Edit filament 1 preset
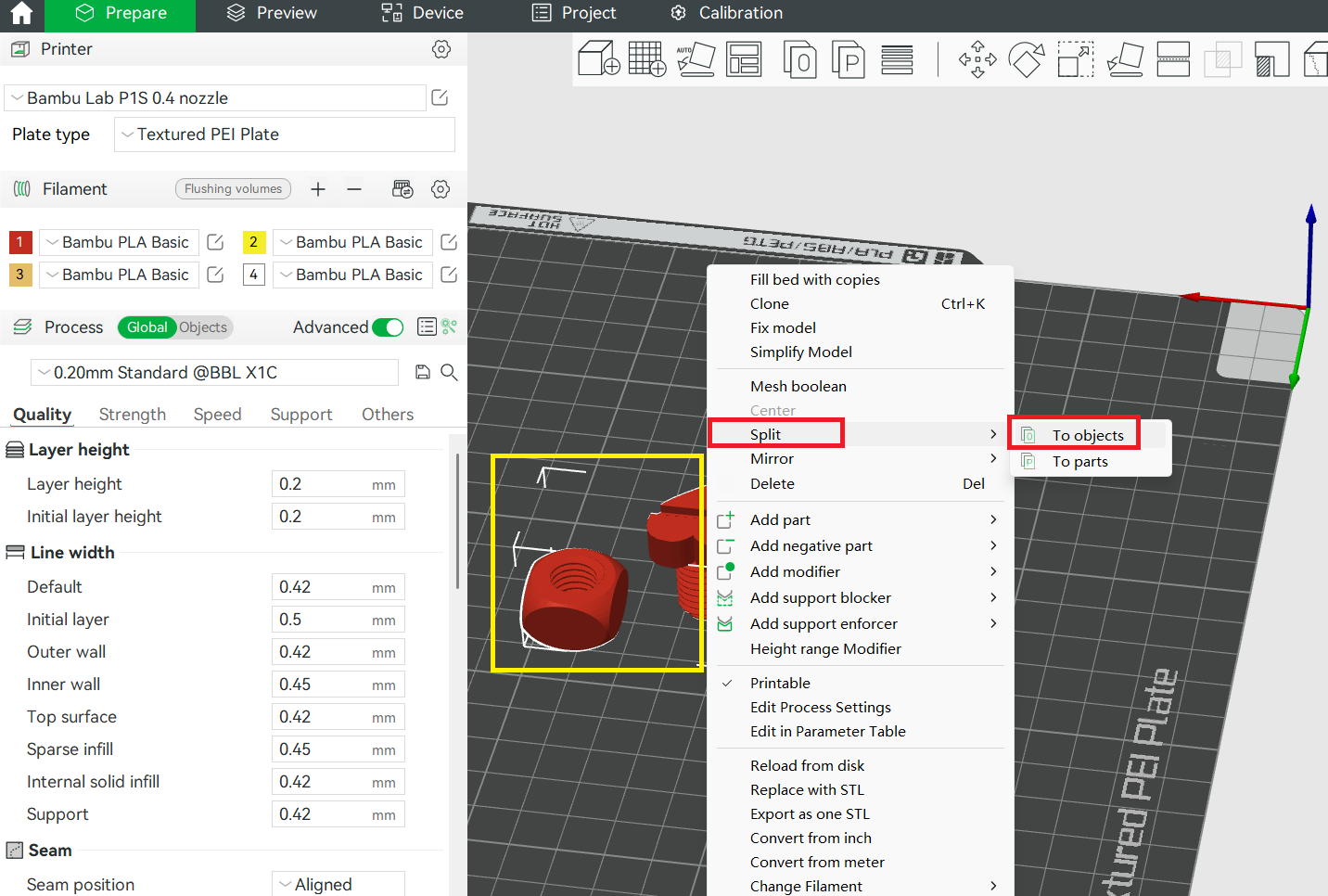 tap(215, 242)
